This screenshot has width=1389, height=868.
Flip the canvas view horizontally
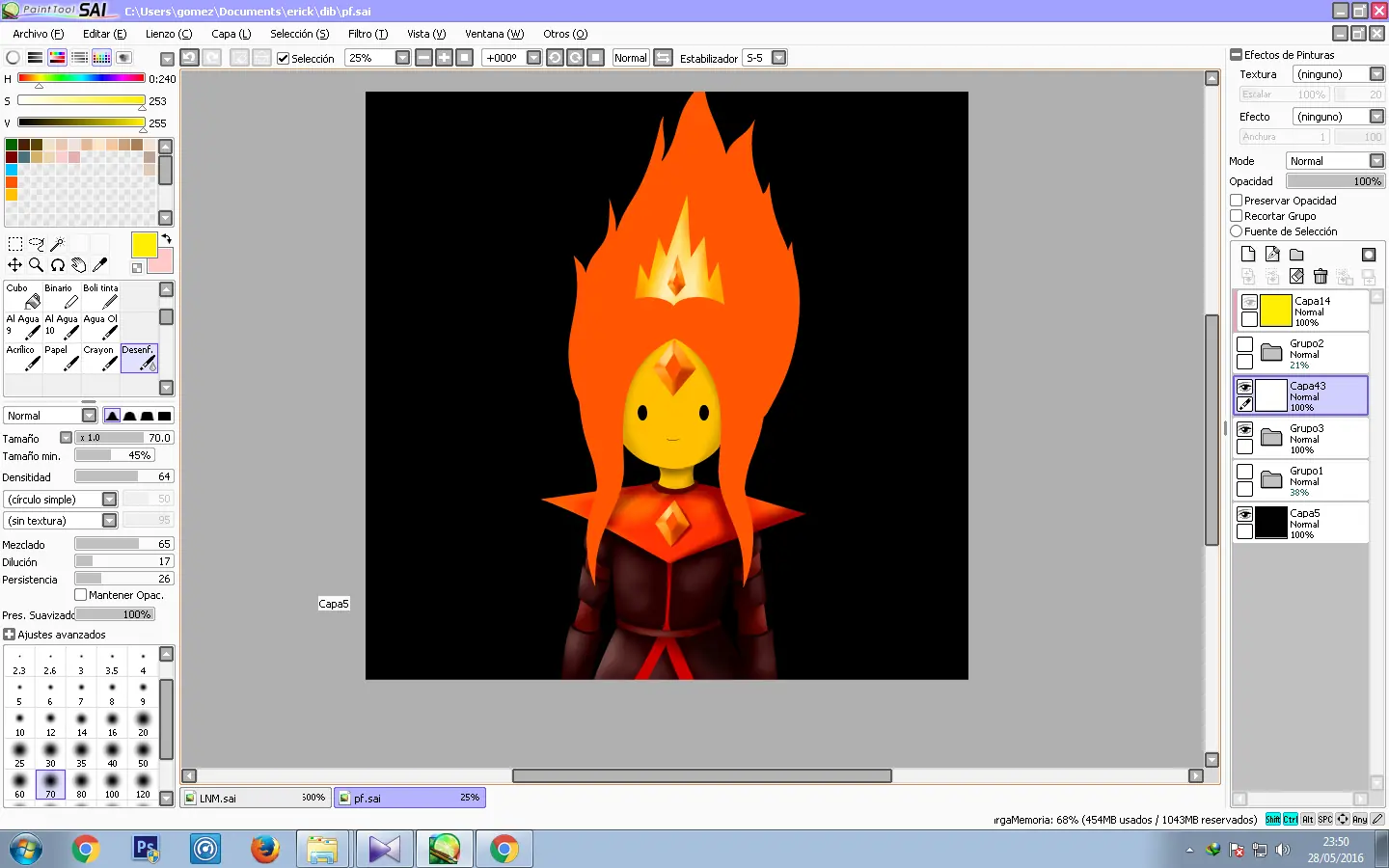(x=664, y=58)
